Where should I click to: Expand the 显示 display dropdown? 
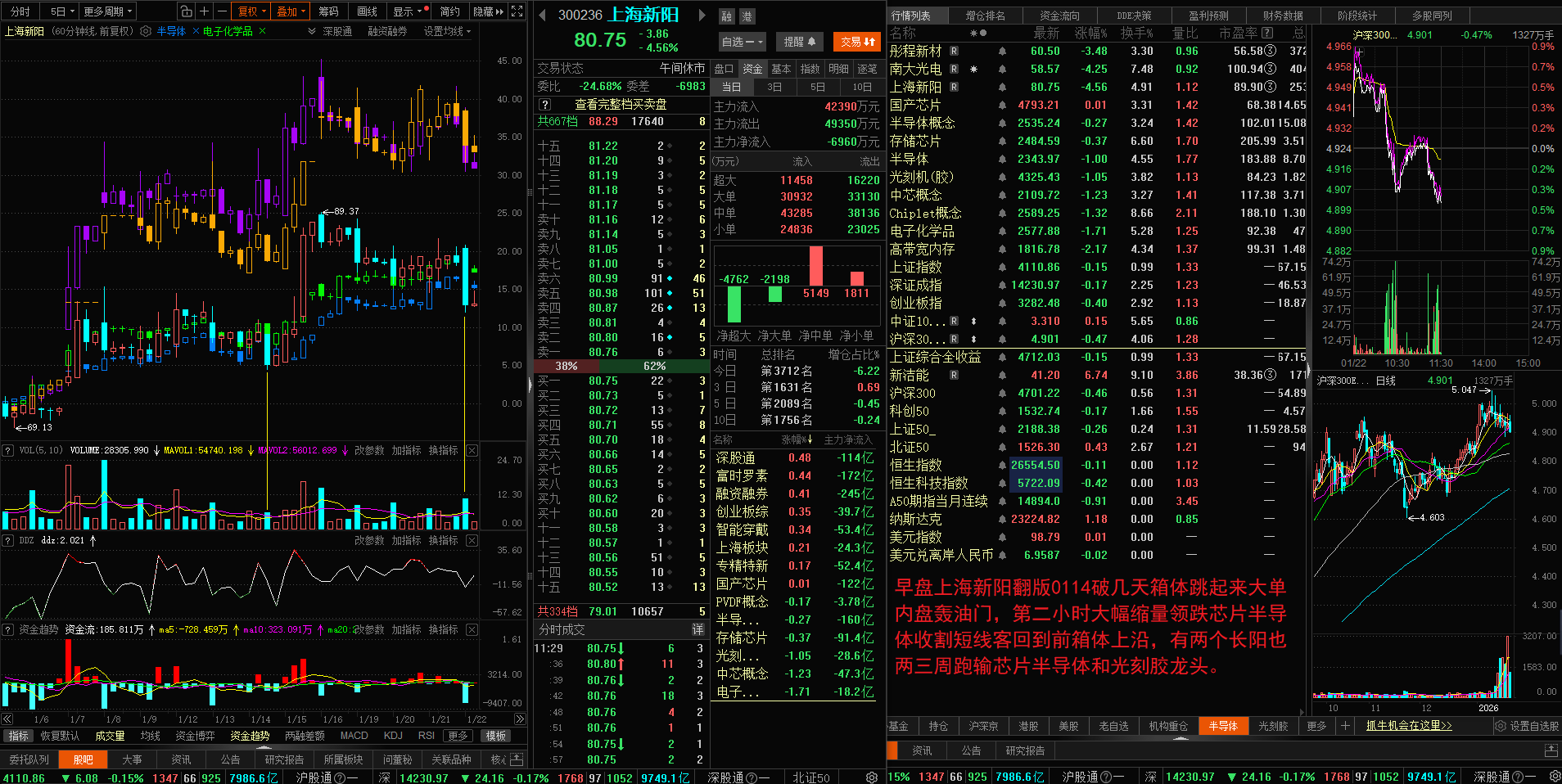click(x=409, y=11)
